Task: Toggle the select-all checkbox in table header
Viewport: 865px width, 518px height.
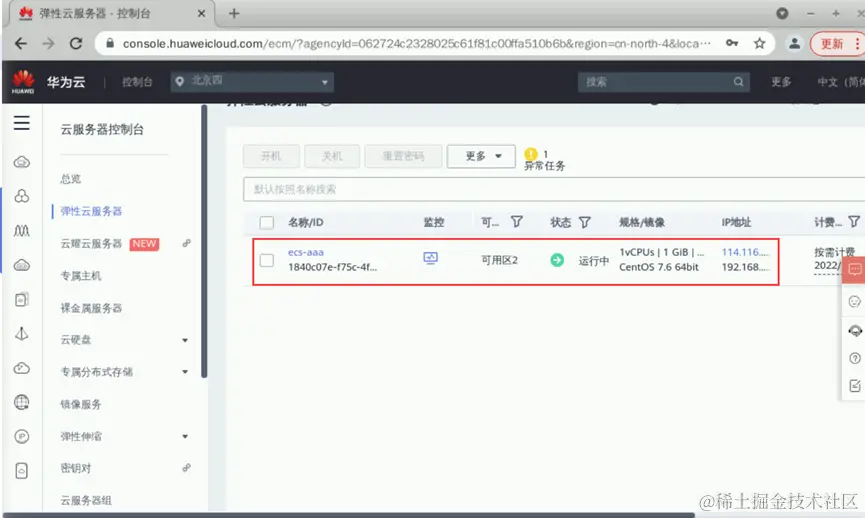Action: click(266, 222)
